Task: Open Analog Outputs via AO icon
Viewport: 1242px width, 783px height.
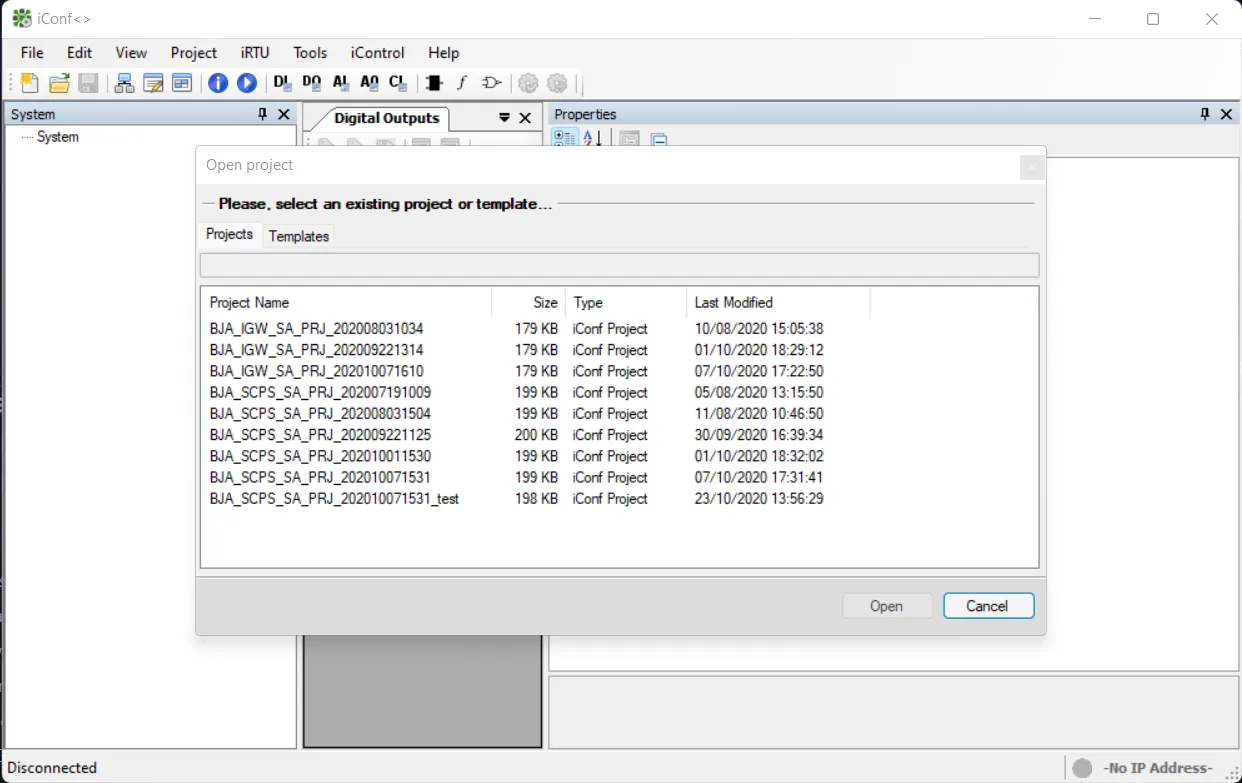Action: pos(370,83)
